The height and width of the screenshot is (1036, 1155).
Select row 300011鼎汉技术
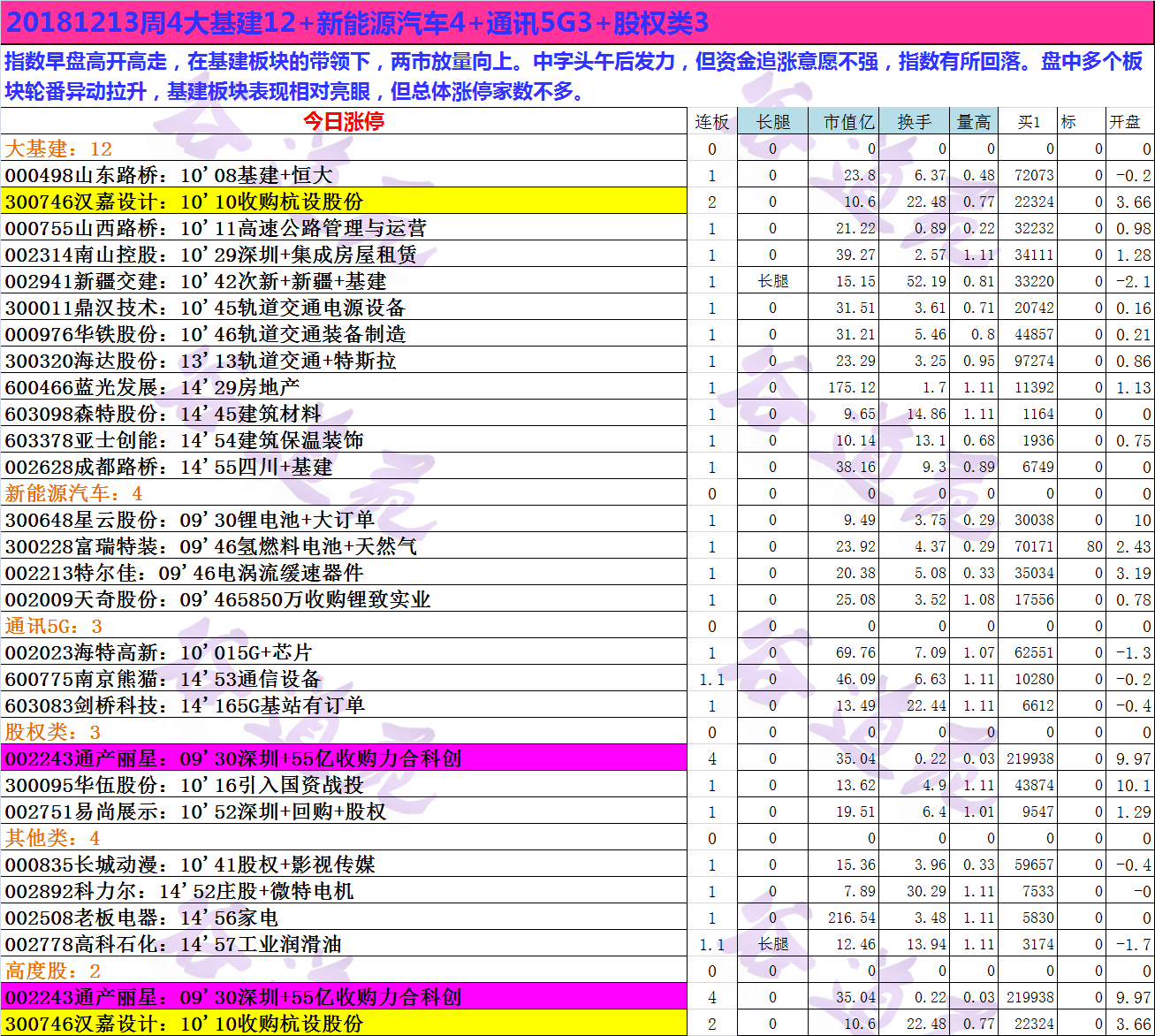(x=344, y=307)
